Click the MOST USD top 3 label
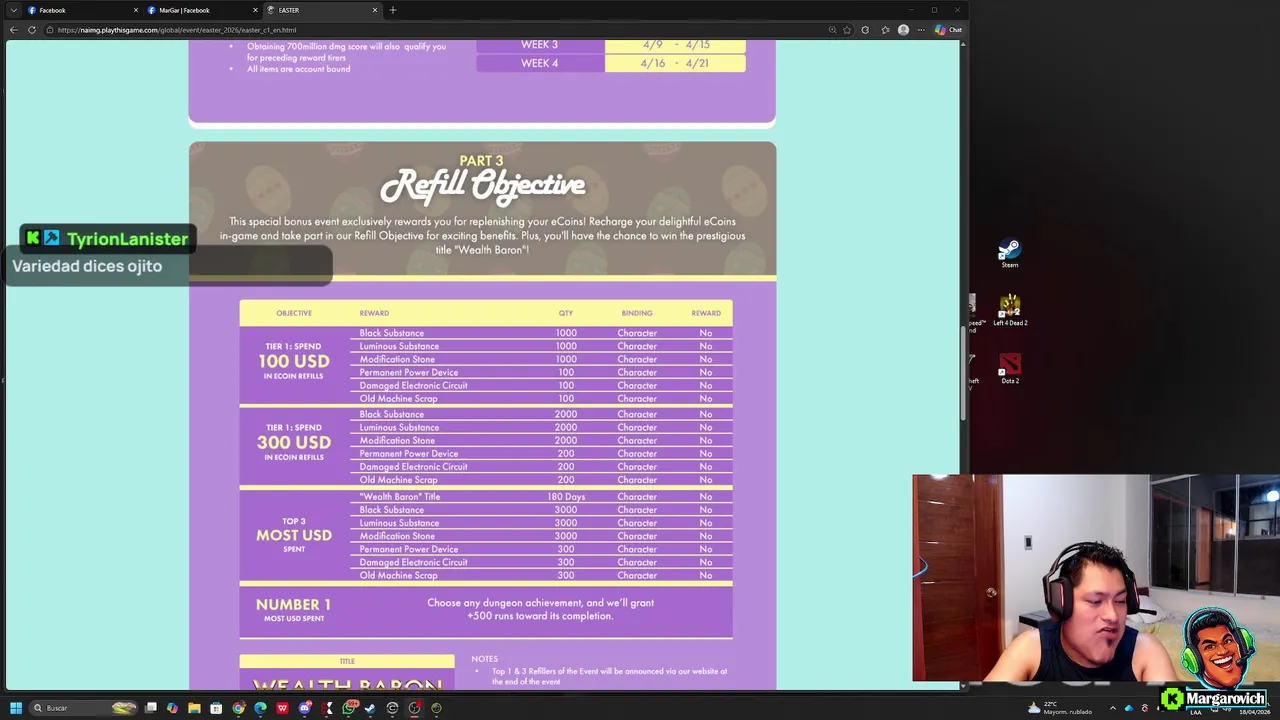Screen dimensions: 1280x720 (x=294, y=535)
